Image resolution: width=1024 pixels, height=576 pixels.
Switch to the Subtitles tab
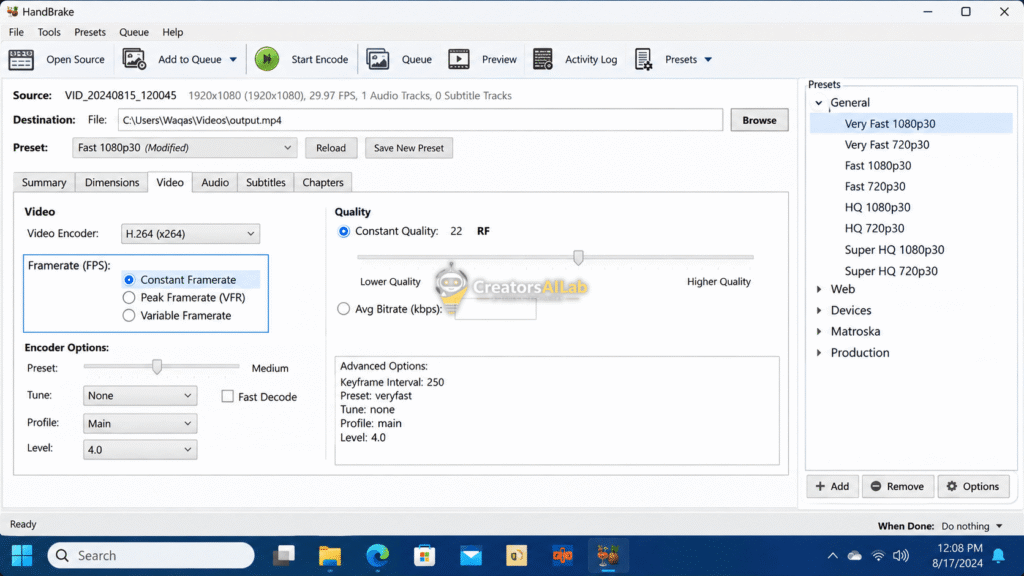[266, 182]
